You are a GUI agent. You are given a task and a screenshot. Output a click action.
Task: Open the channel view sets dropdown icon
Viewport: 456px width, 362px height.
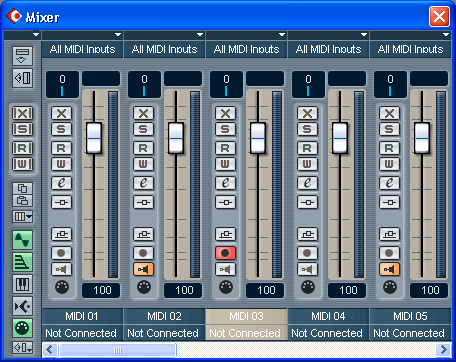pos(22,217)
